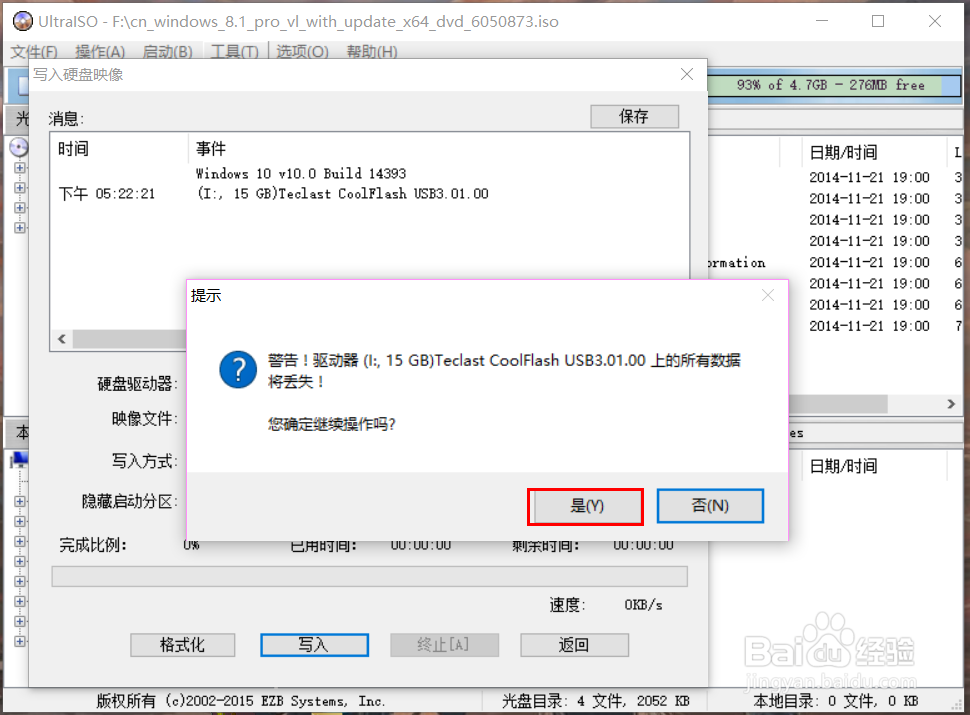Open the 帮助(H) menu

tap(372, 52)
